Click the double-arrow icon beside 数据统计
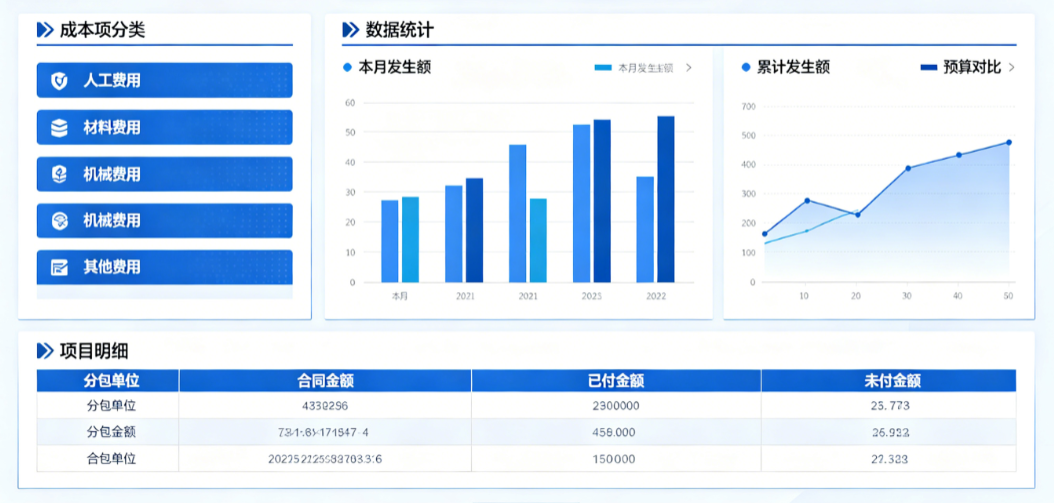The height and width of the screenshot is (503, 1054). [350, 30]
